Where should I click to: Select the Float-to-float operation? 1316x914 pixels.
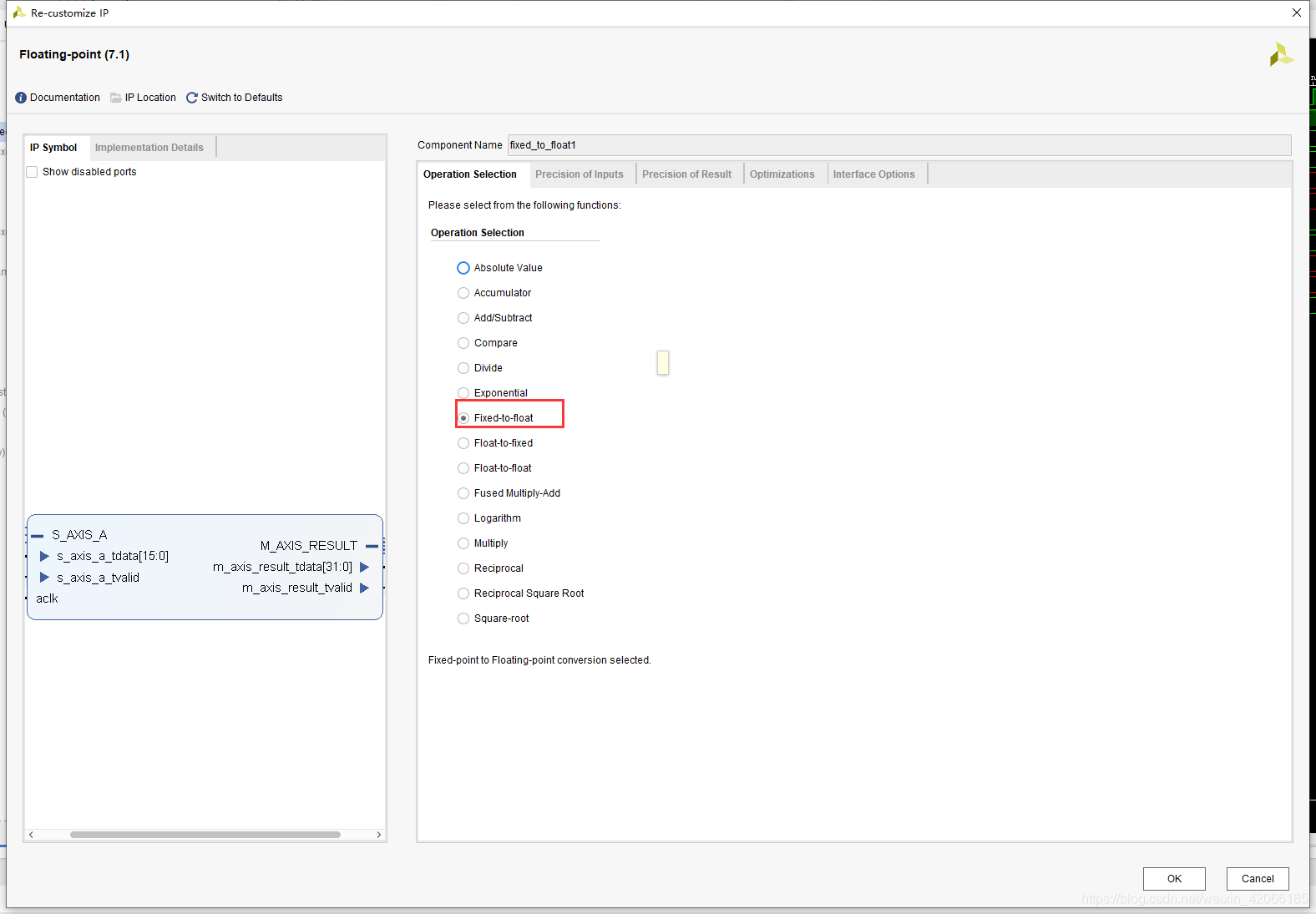pos(463,468)
